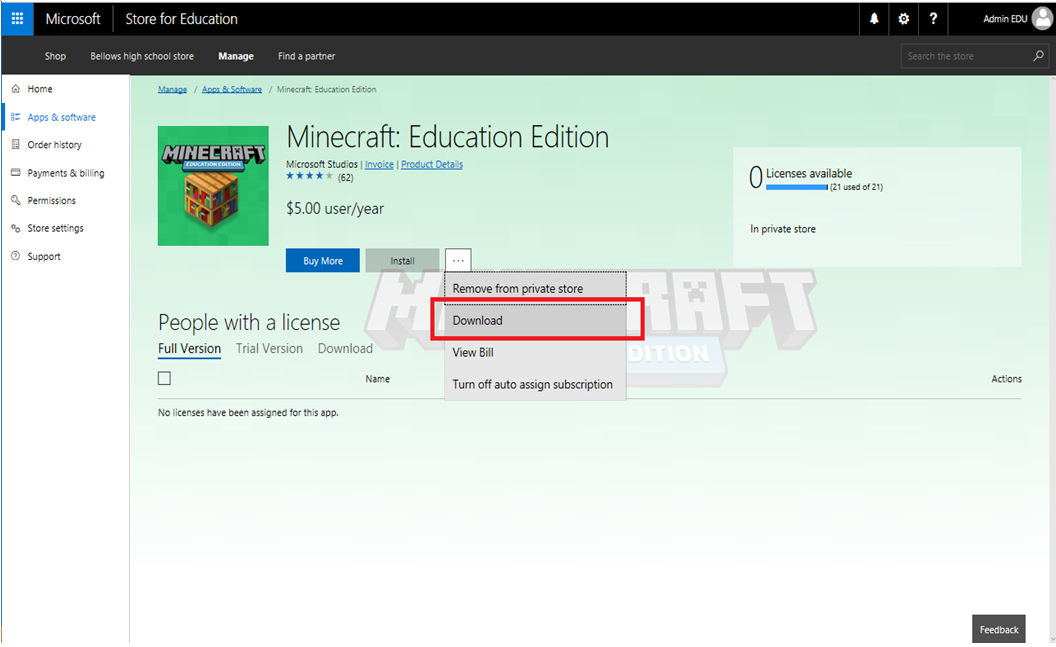This screenshot has height=647, width=1056.
Task: Open the help question mark icon
Action: click(933, 19)
